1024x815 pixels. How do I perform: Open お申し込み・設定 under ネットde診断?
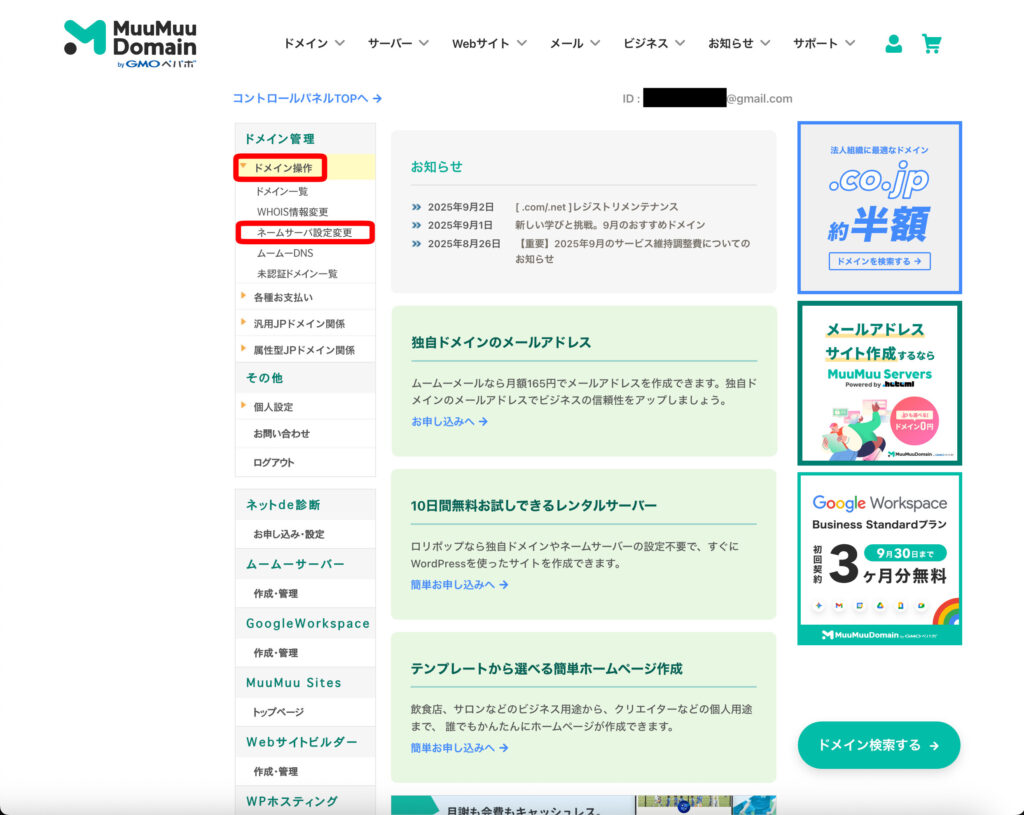pos(289,534)
